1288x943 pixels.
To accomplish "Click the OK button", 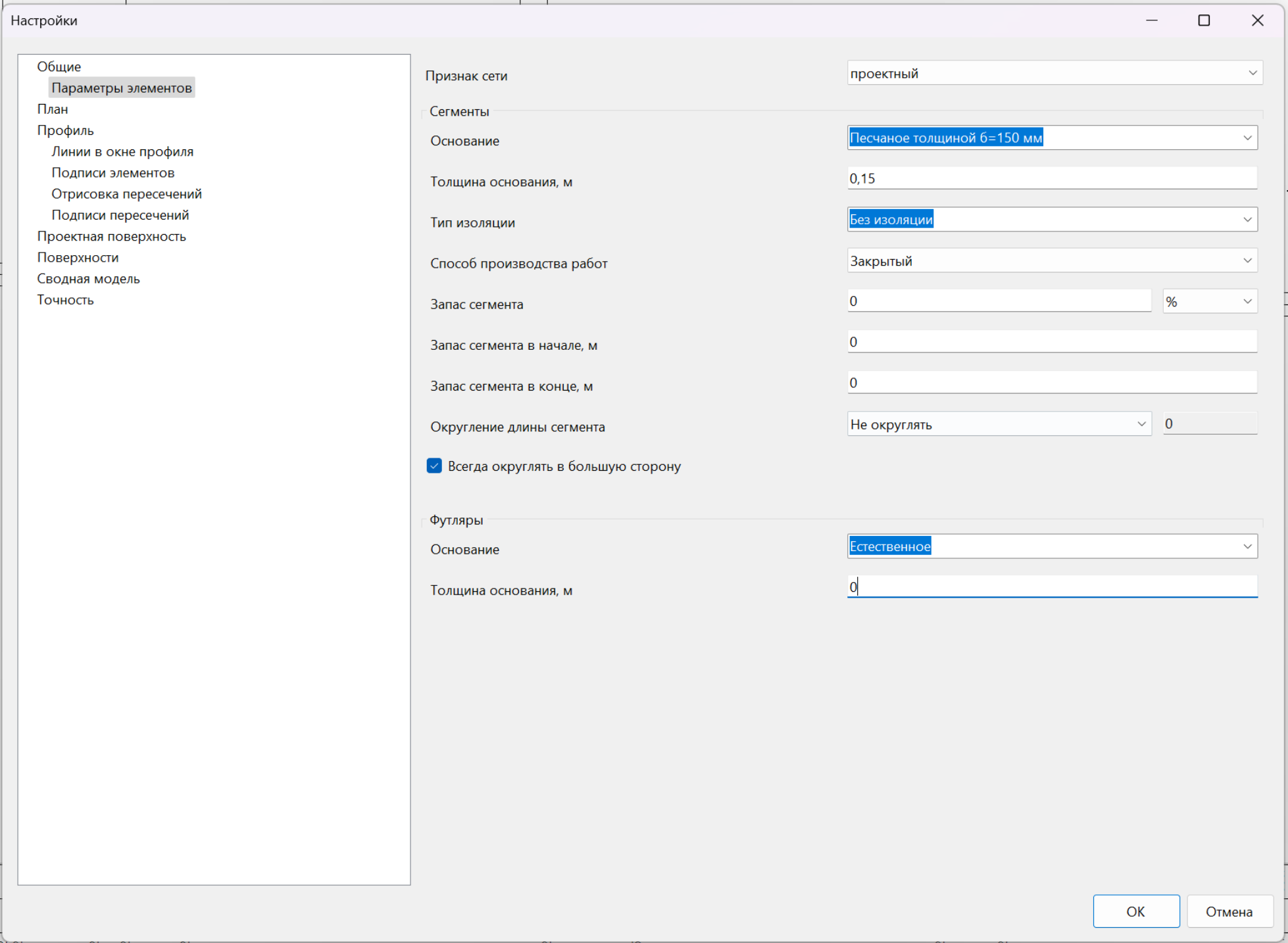I will point(1135,911).
